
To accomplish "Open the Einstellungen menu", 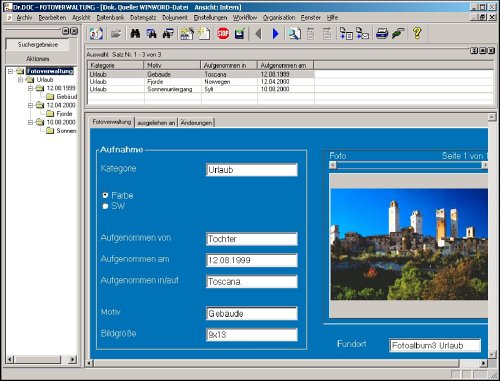I will 210,17.
